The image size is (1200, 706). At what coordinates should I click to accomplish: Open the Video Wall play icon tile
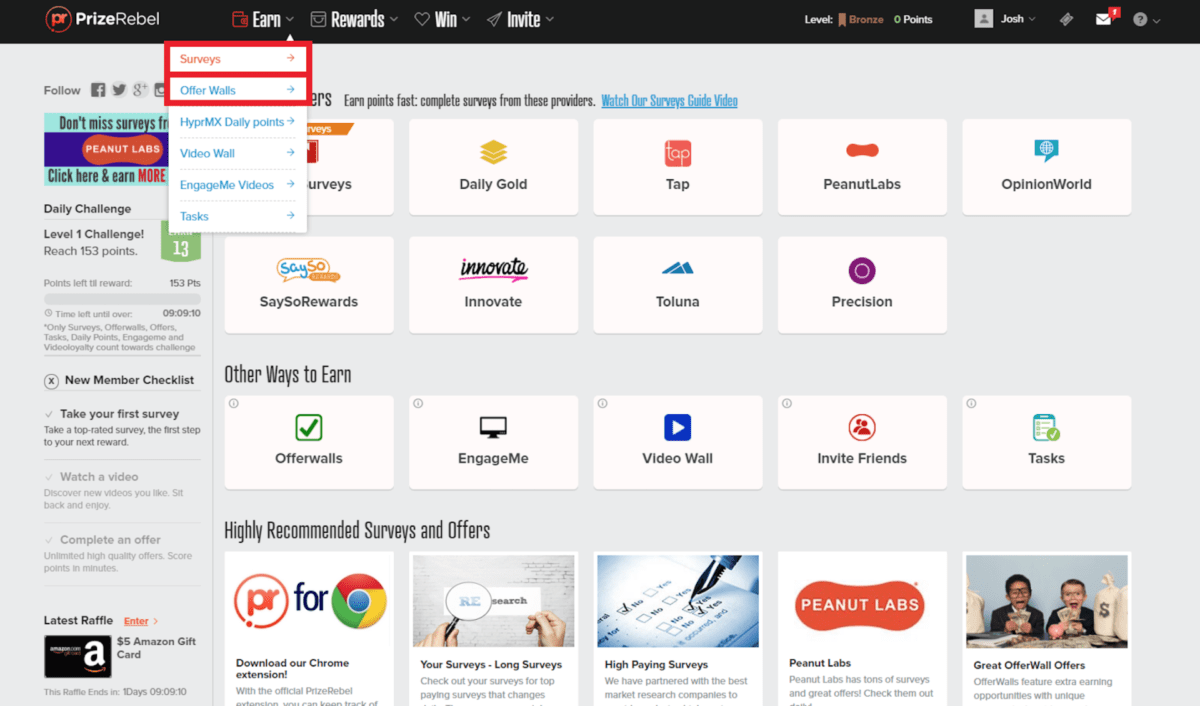(677, 442)
